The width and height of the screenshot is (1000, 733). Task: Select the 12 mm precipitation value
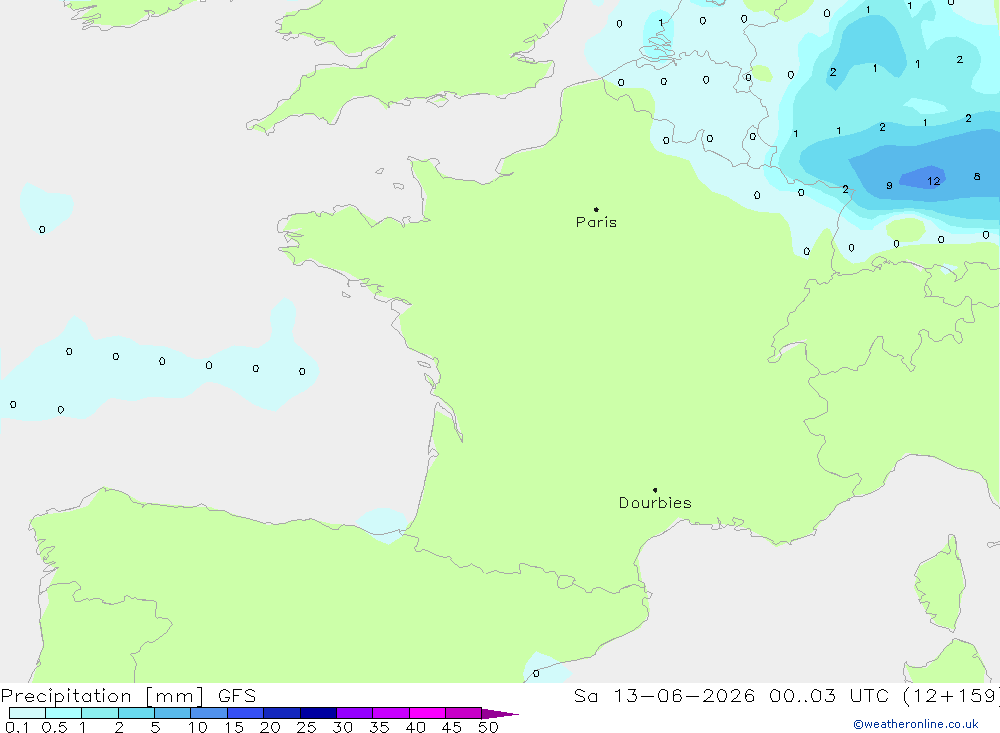pos(934,181)
